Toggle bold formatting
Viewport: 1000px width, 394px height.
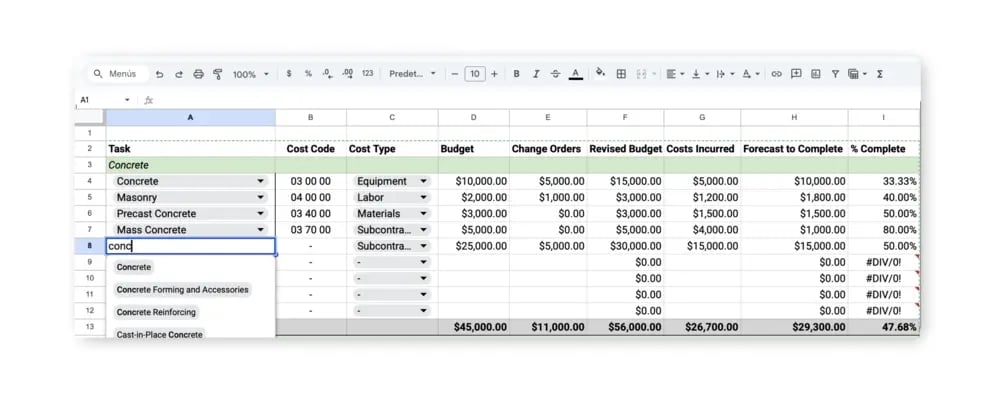click(x=517, y=74)
